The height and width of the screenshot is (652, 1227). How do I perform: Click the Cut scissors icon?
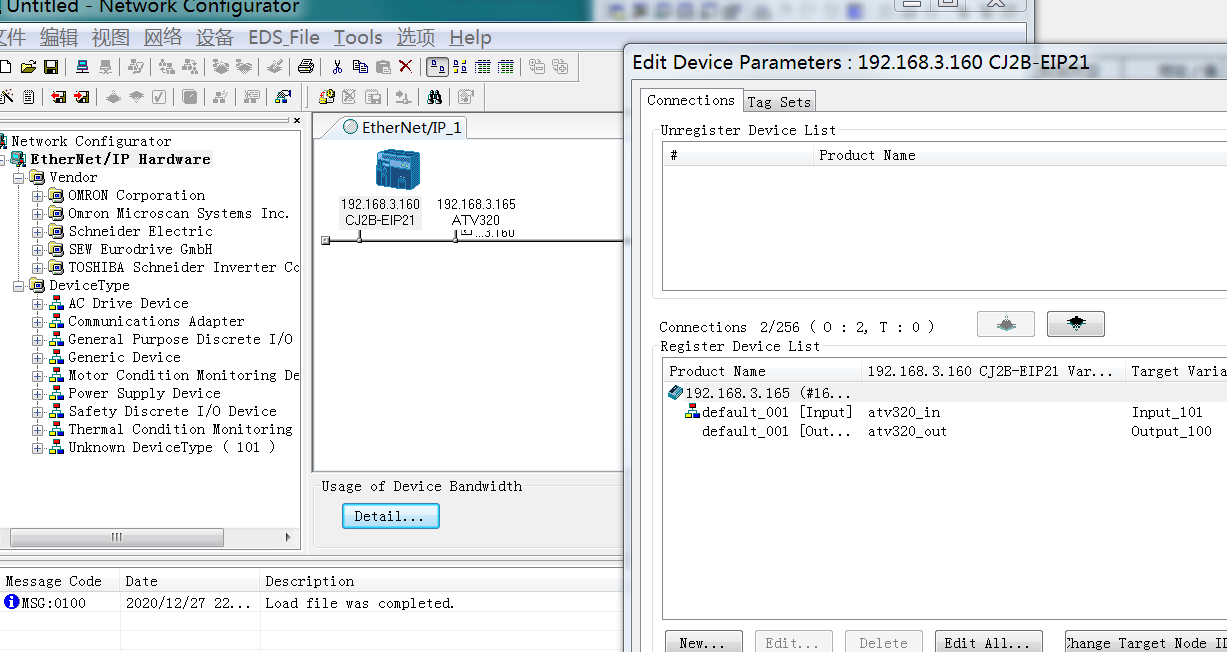(x=337, y=67)
